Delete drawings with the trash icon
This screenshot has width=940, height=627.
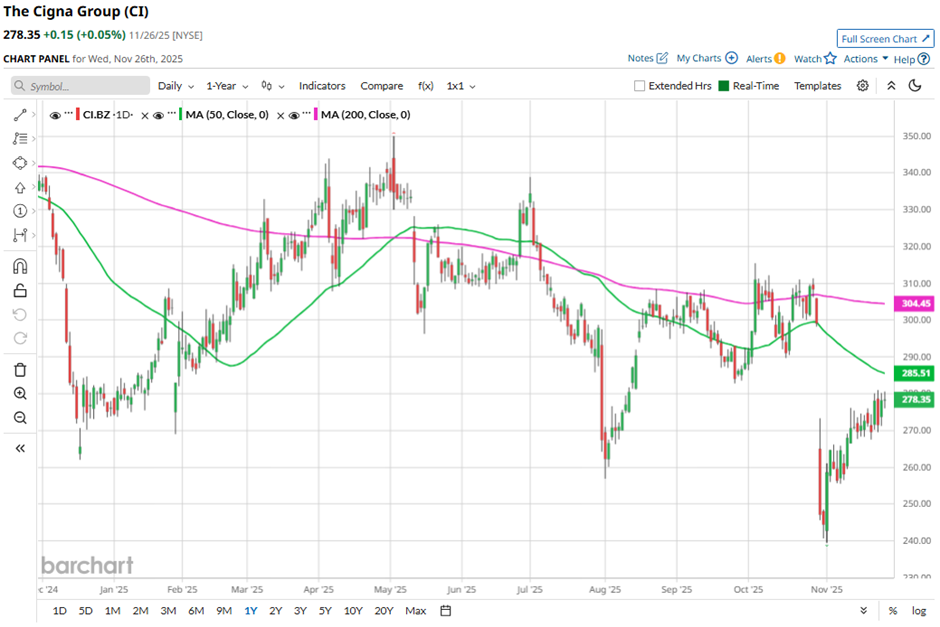[x=20, y=370]
